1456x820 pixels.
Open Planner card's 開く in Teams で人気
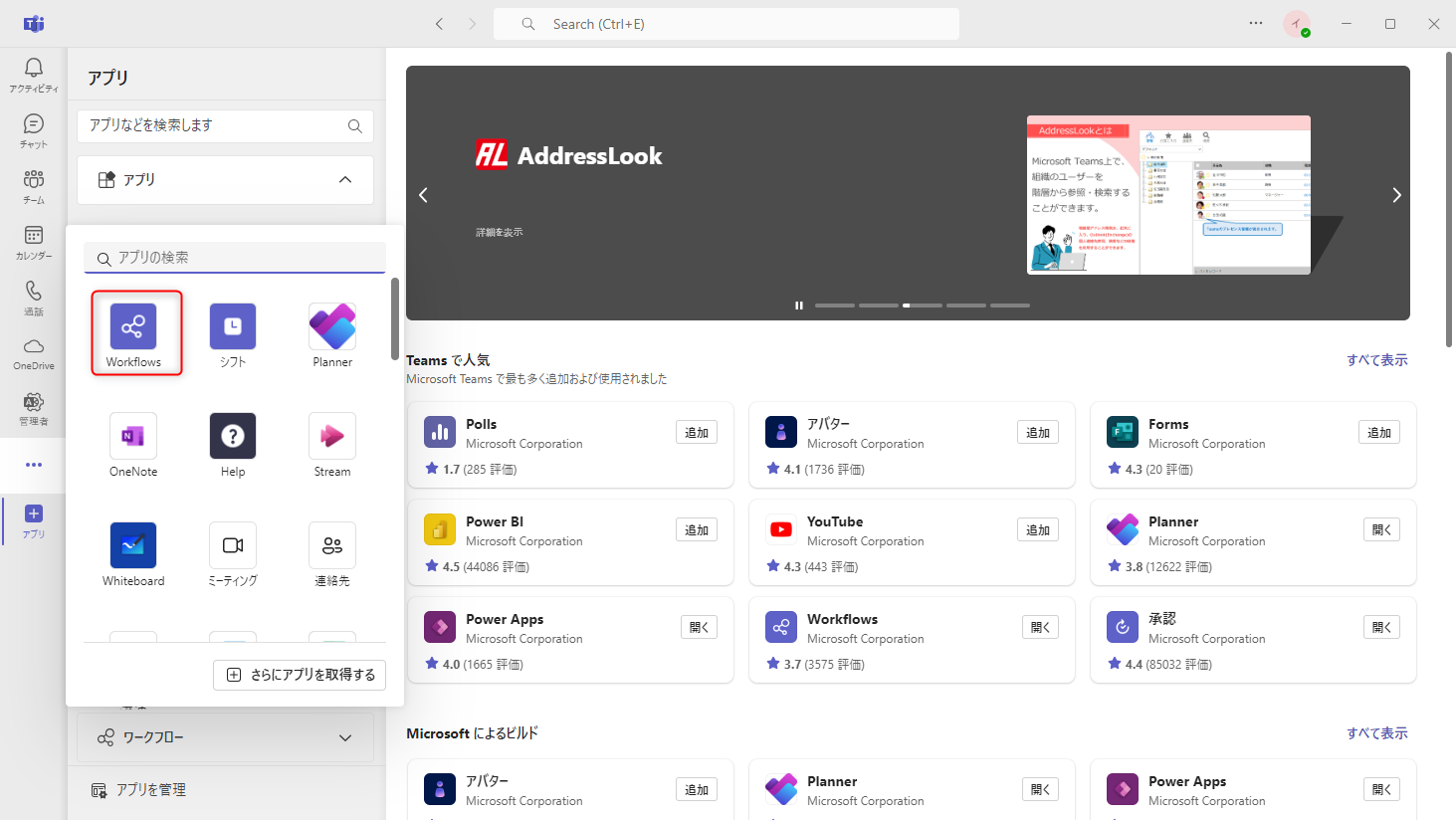coord(1382,530)
